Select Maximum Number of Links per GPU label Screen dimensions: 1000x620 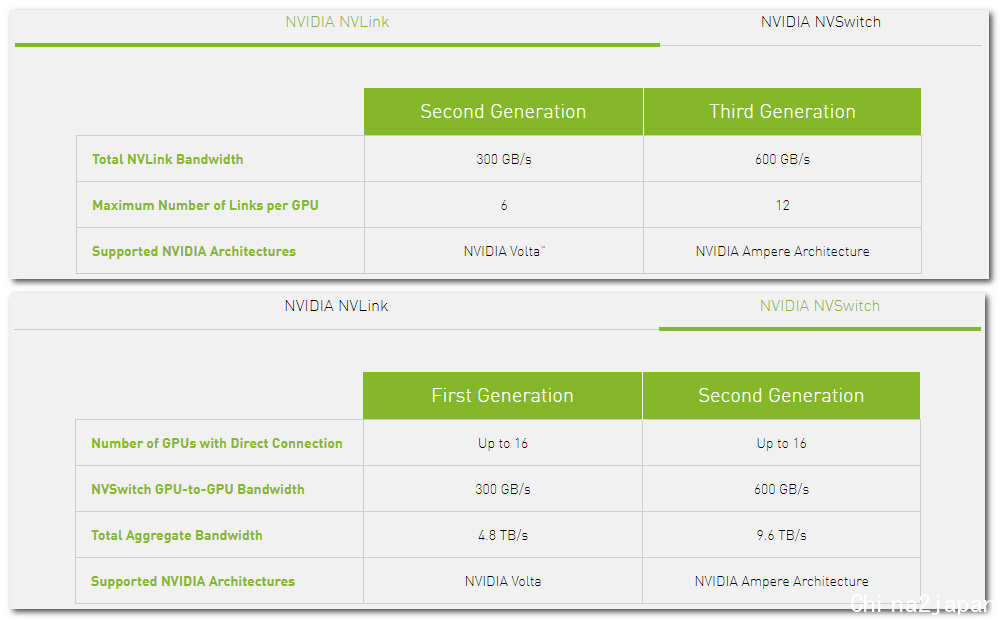point(205,205)
